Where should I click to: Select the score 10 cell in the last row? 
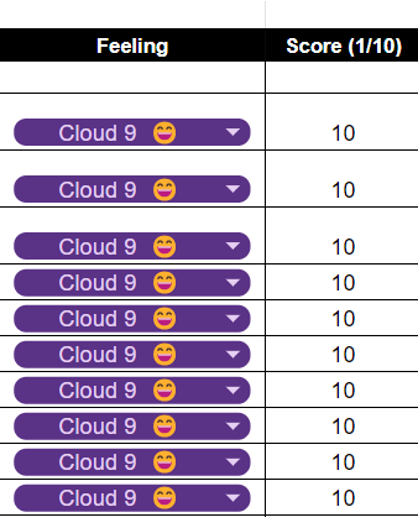342,498
